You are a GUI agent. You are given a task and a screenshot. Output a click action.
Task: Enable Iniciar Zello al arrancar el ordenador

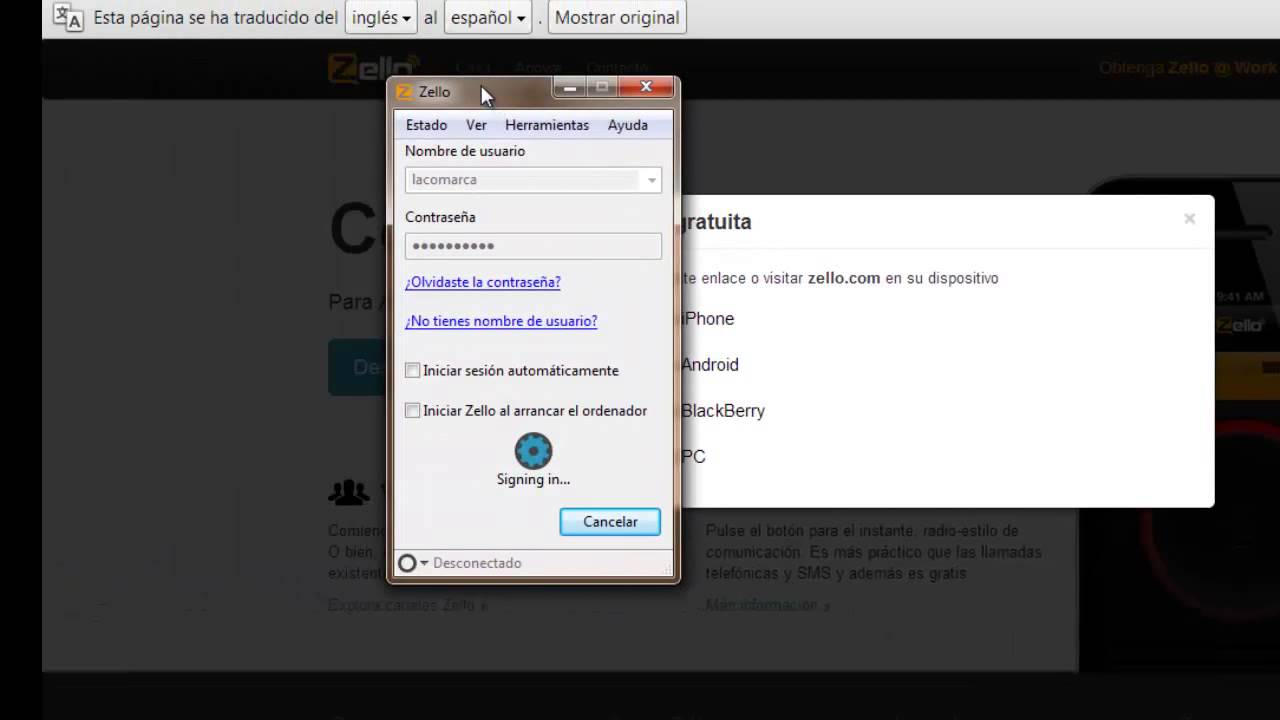412,410
